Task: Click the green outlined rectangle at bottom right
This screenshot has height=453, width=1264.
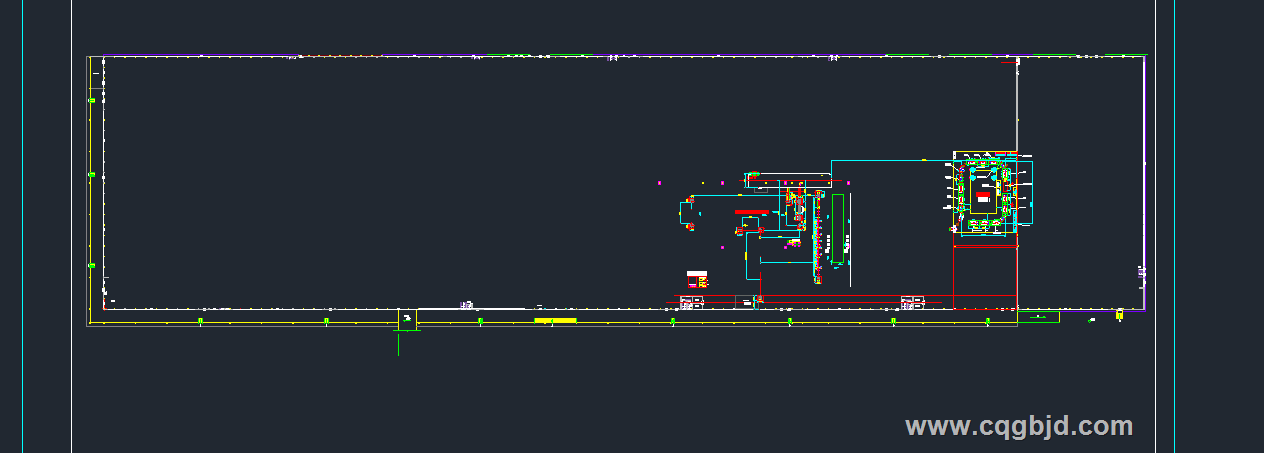Action: (1038, 317)
